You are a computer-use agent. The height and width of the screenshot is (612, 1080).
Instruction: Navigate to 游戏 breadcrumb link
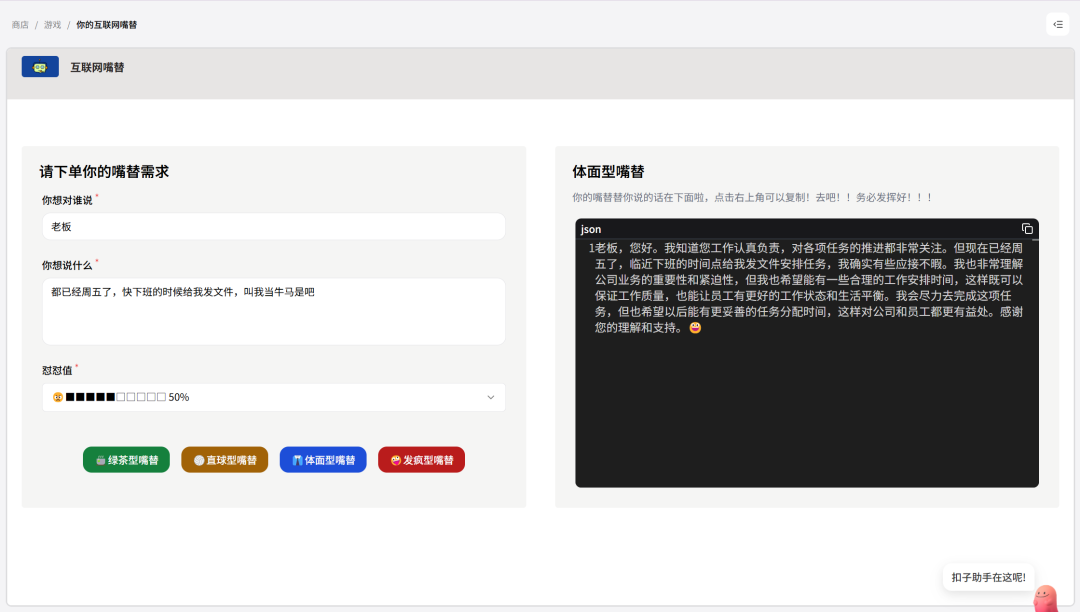pyautogui.click(x=52, y=25)
